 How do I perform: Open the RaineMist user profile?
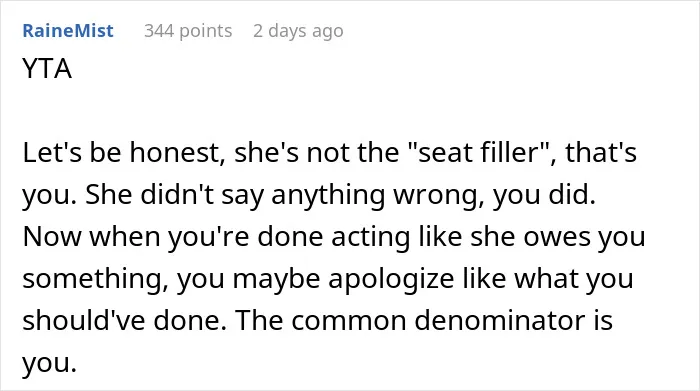(x=68, y=31)
